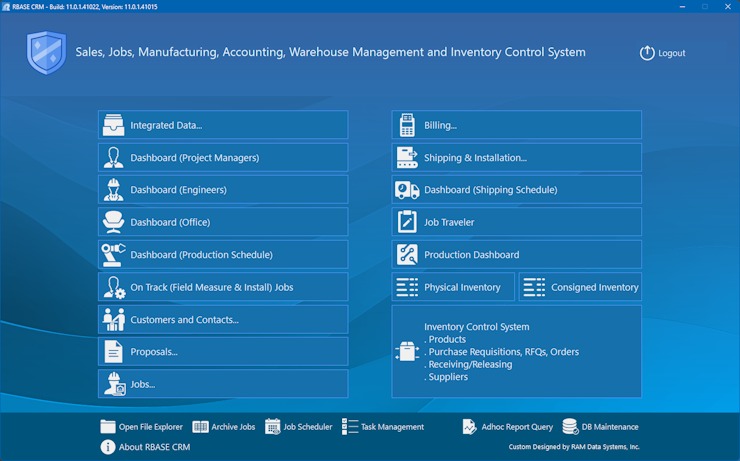Open the Inventory Control System panel
The image size is (740, 461).
pyautogui.click(x=516, y=352)
